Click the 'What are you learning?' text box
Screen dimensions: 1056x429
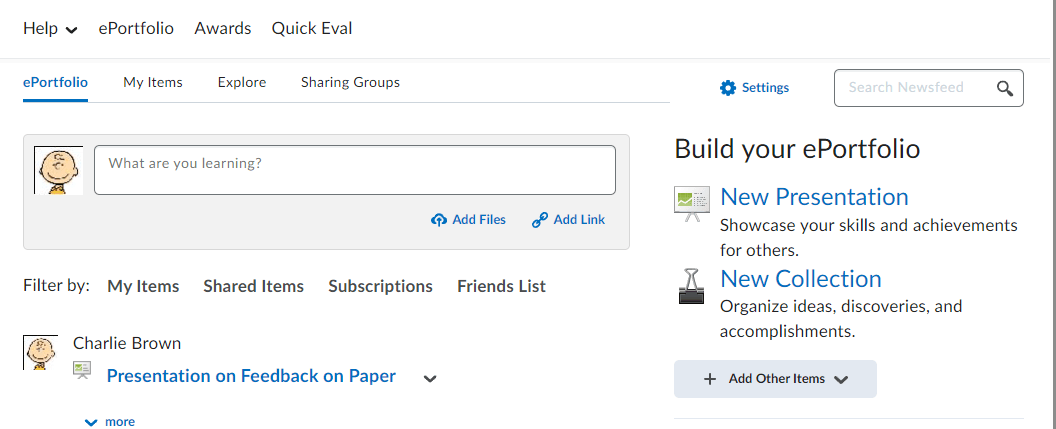[x=354, y=170]
